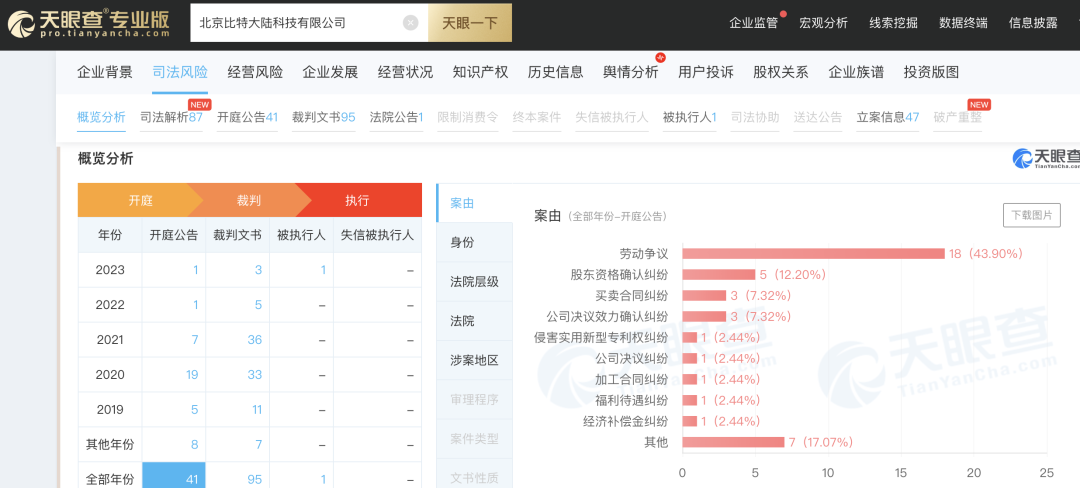Viewport: 1080px width, 488px height.
Task: Click 其他年份 裁判文书 count 7
Action: click(258, 445)
